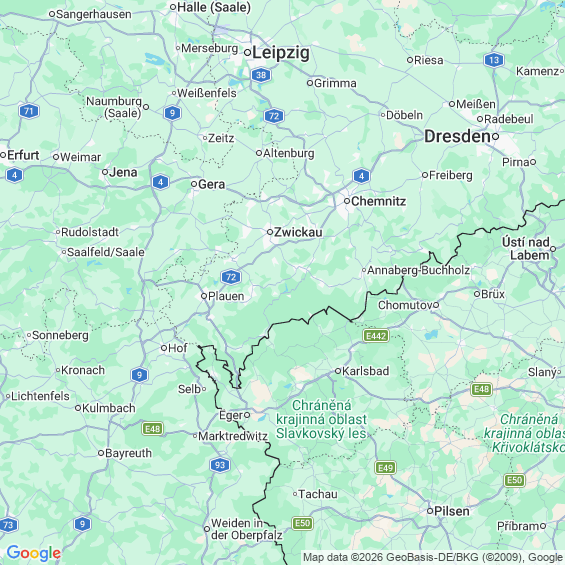Click the E49 route shield
The width and height of the screenshot is (565, 565).
point(386,468)
